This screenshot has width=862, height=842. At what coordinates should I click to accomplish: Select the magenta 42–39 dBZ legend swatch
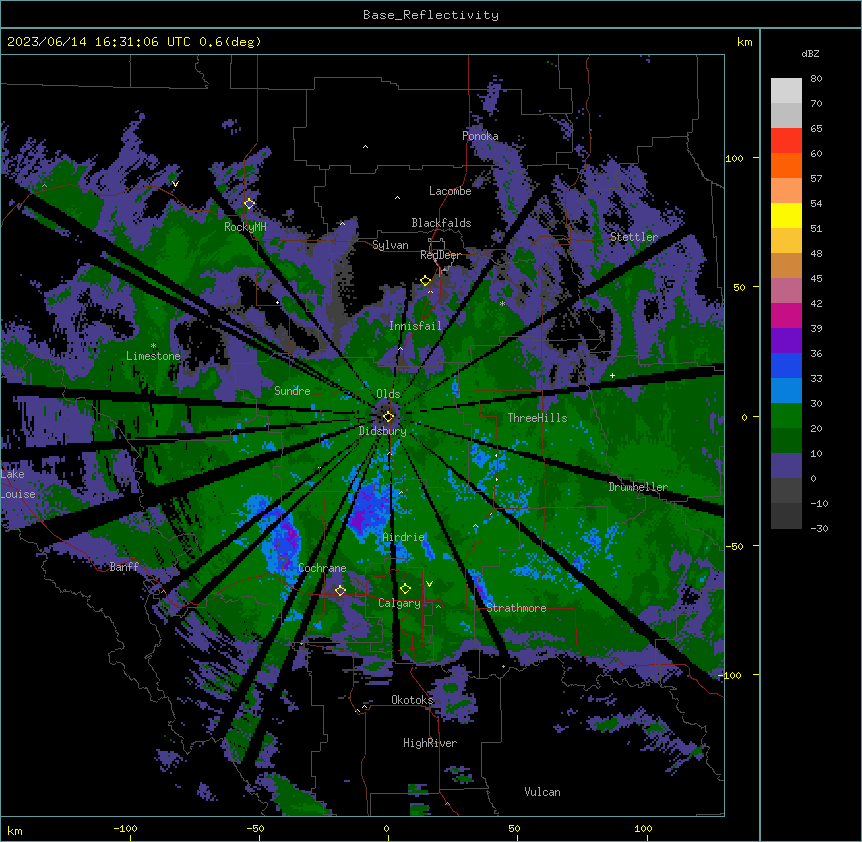pos(786,315)
